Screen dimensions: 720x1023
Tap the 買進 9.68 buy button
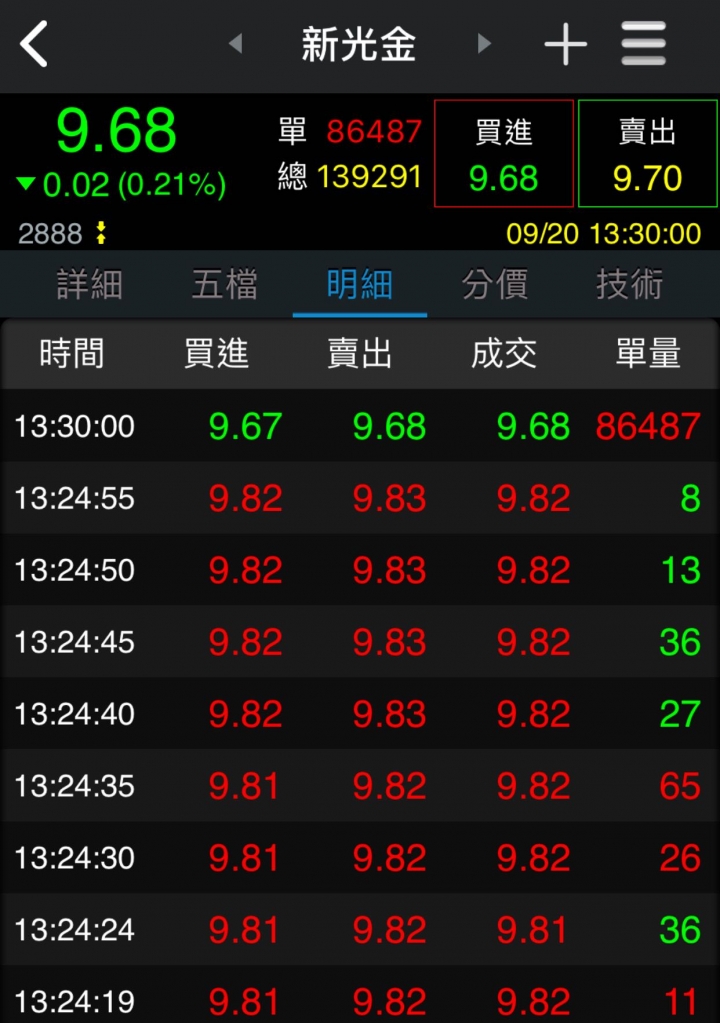click(x=503, y=153)
